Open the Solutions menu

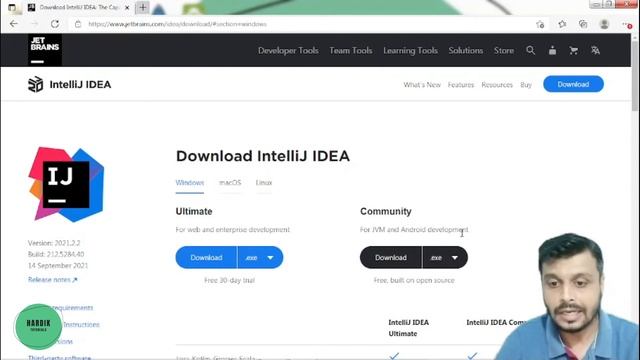point(466,50)
